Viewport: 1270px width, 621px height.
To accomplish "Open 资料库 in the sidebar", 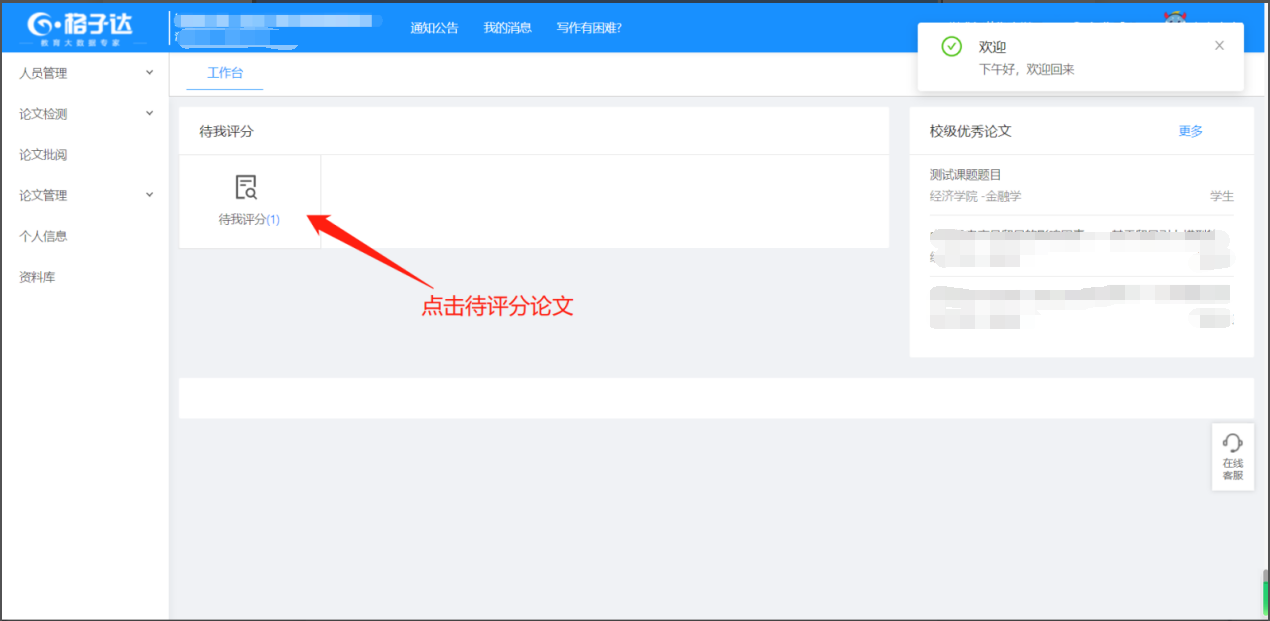I will [37, 277].
